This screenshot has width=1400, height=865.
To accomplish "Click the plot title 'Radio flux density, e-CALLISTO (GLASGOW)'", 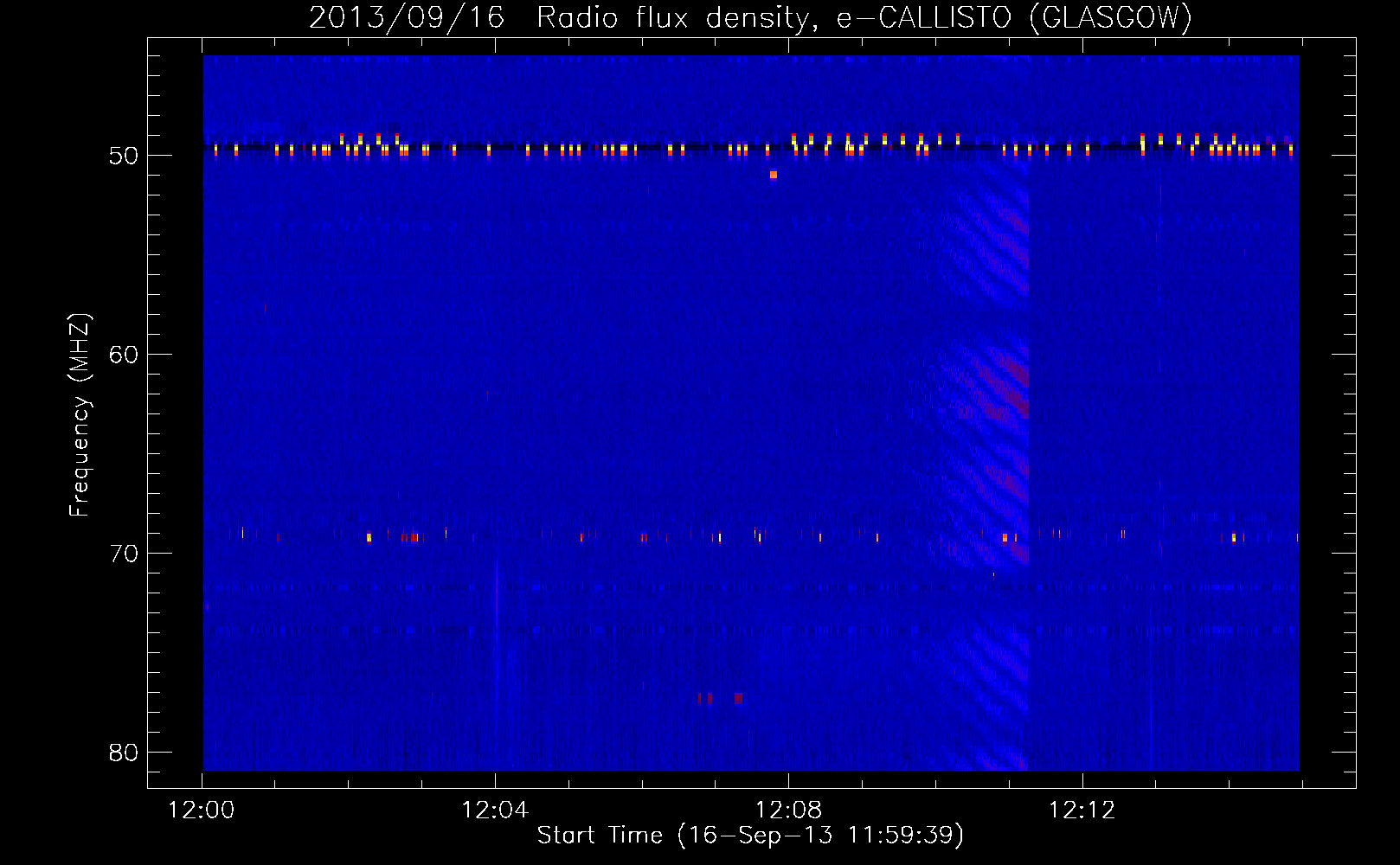I will [x=864, y=17].
